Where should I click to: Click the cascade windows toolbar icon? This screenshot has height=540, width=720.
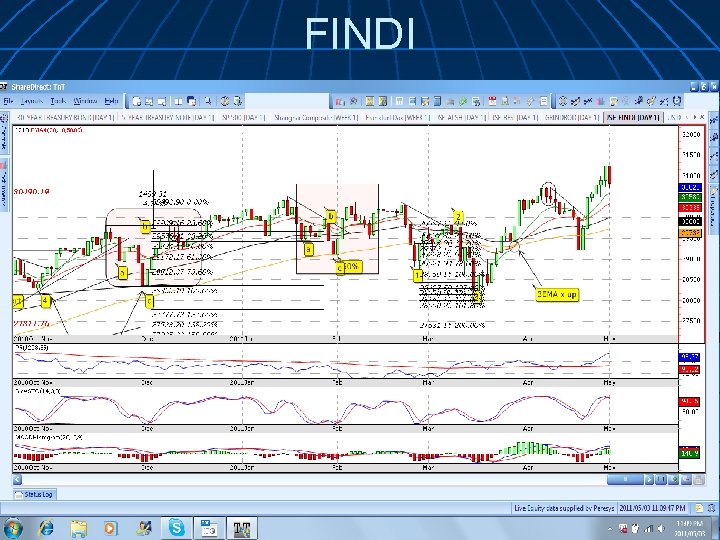click(x=191, y=101)
